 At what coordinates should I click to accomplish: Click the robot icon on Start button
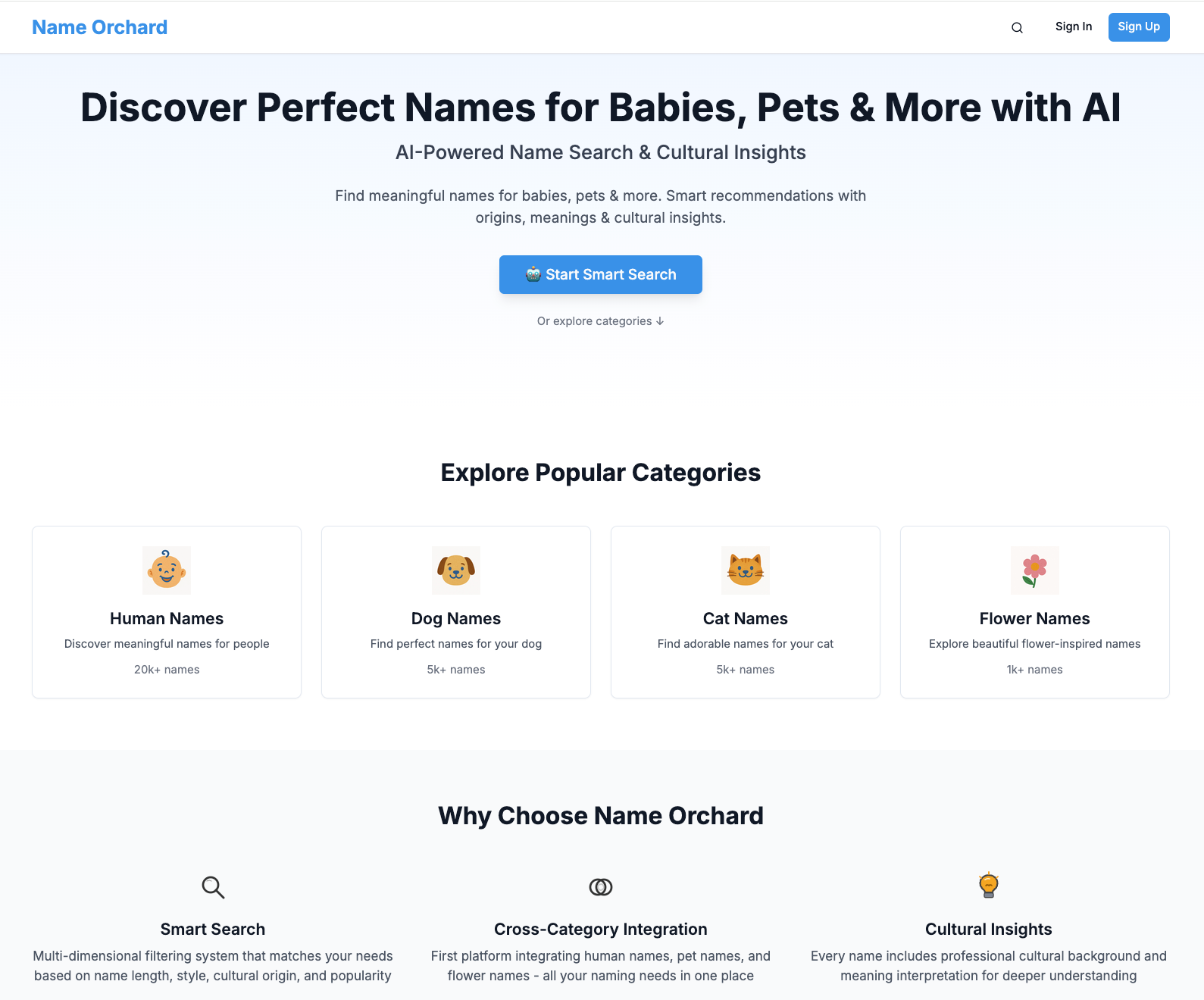coord(533,274)
